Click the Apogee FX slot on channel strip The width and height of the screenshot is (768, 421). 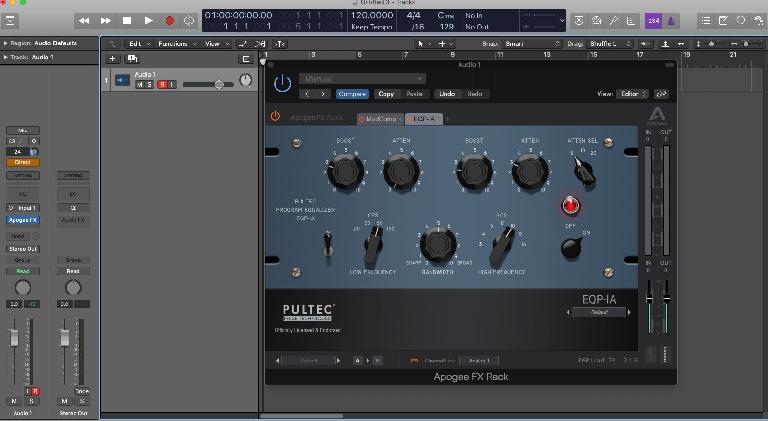coord(23,220)
